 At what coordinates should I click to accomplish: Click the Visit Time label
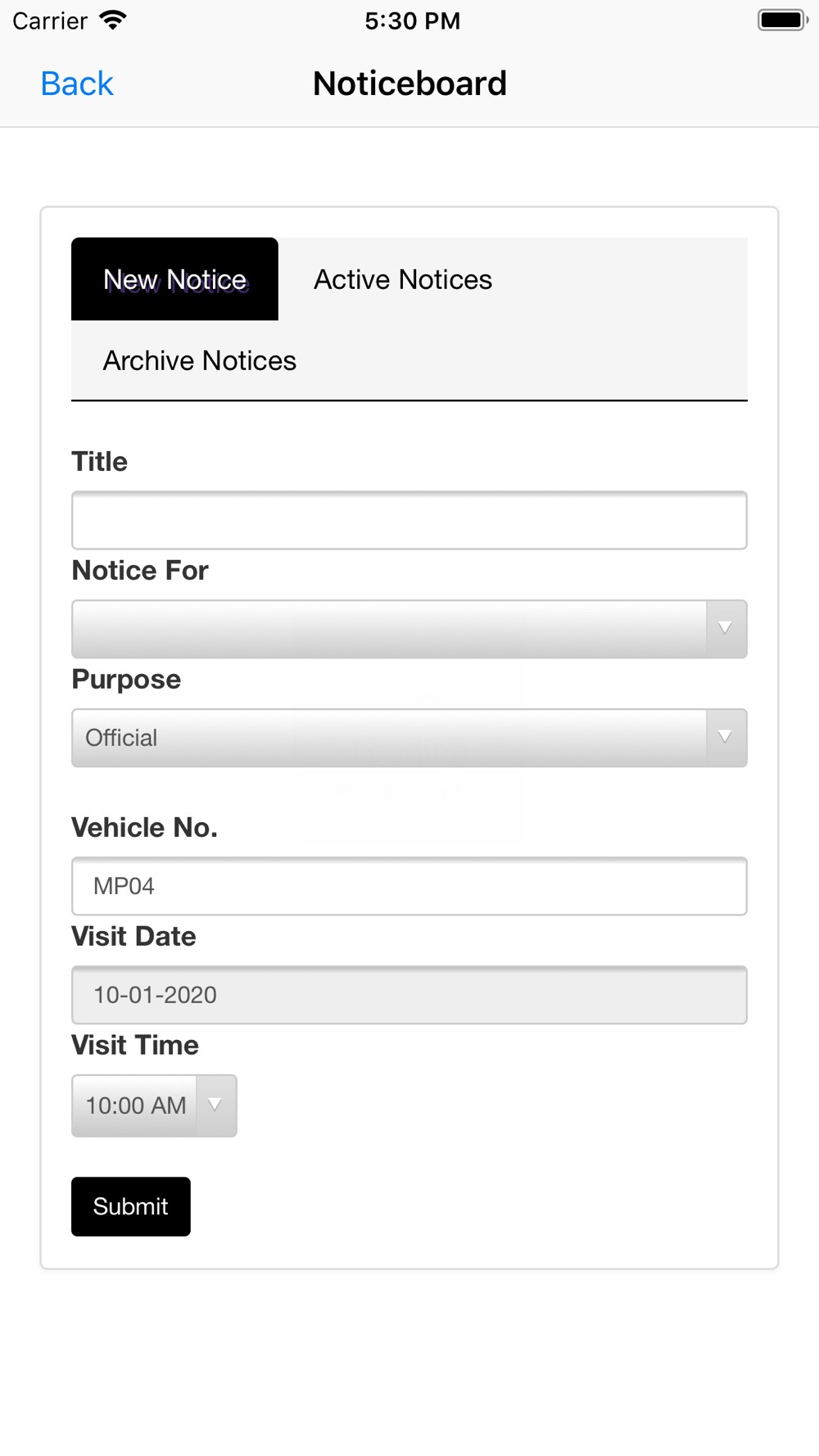(x=135, y=1045)
